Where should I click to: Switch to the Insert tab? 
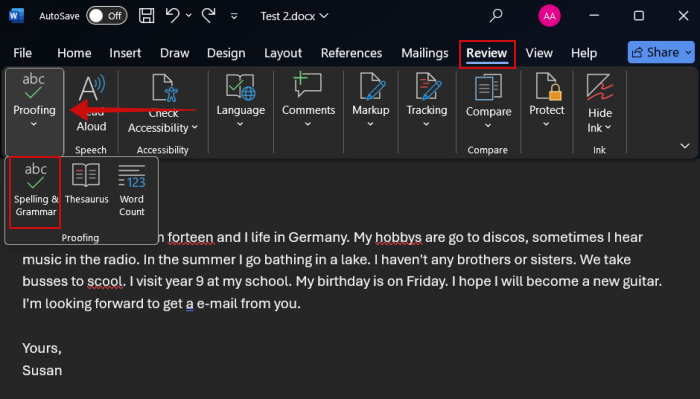pos(125,53)
